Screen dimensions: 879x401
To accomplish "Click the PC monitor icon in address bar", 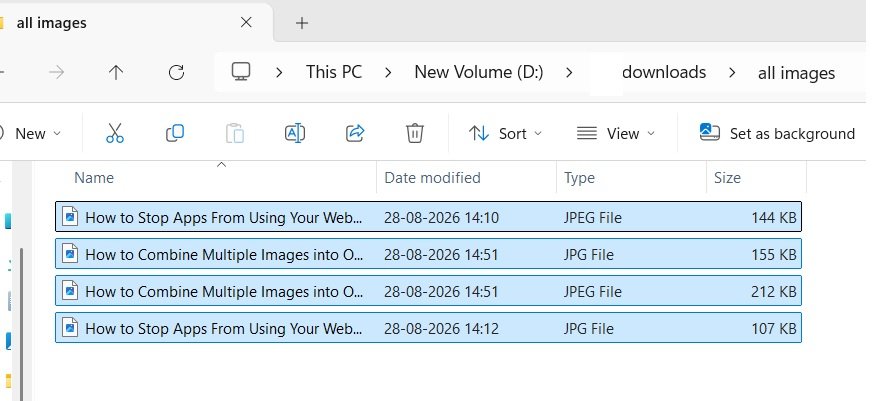I will [241, 72].
